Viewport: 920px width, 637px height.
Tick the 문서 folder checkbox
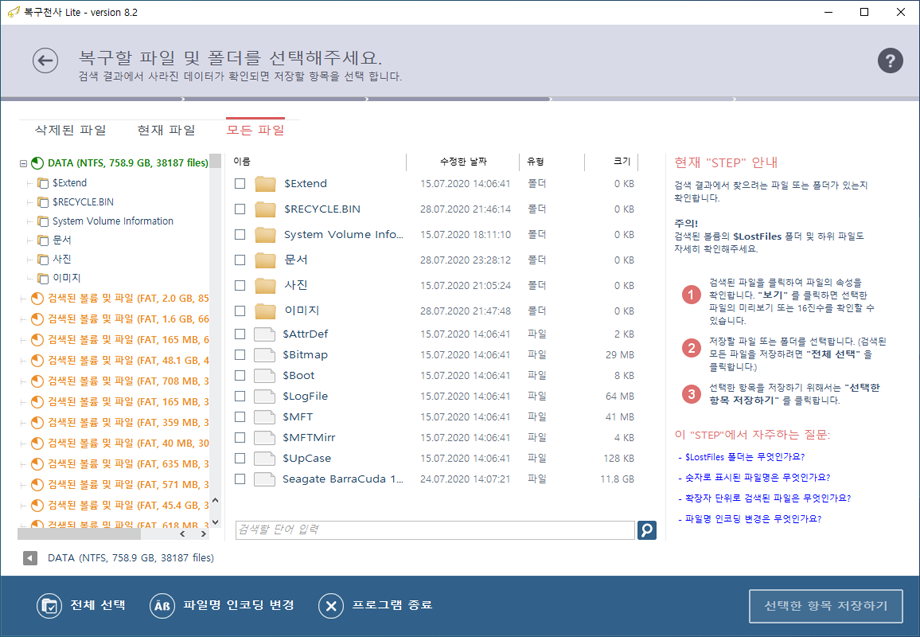(239, 260)
